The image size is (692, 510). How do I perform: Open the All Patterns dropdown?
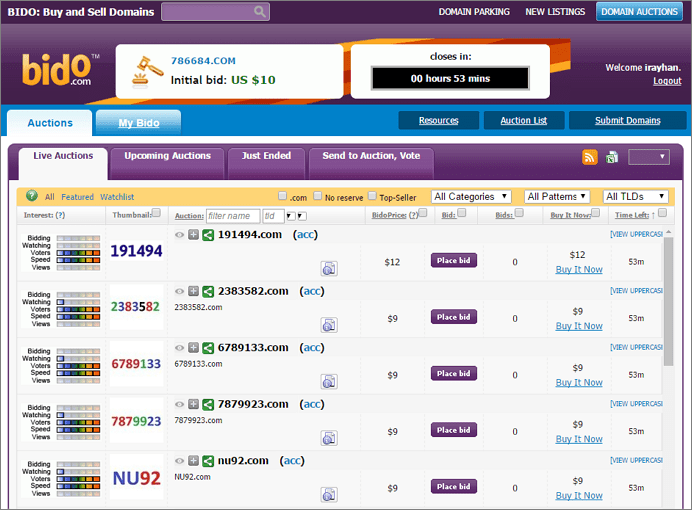click(557, 197)
